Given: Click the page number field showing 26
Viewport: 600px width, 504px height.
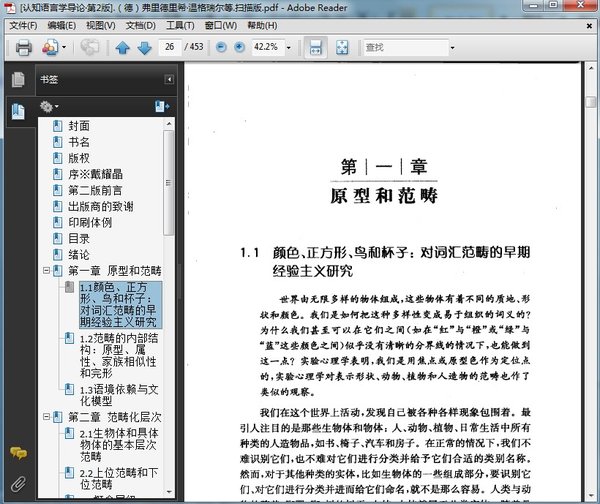Looking at the screenshot, I should click(170, 47).
